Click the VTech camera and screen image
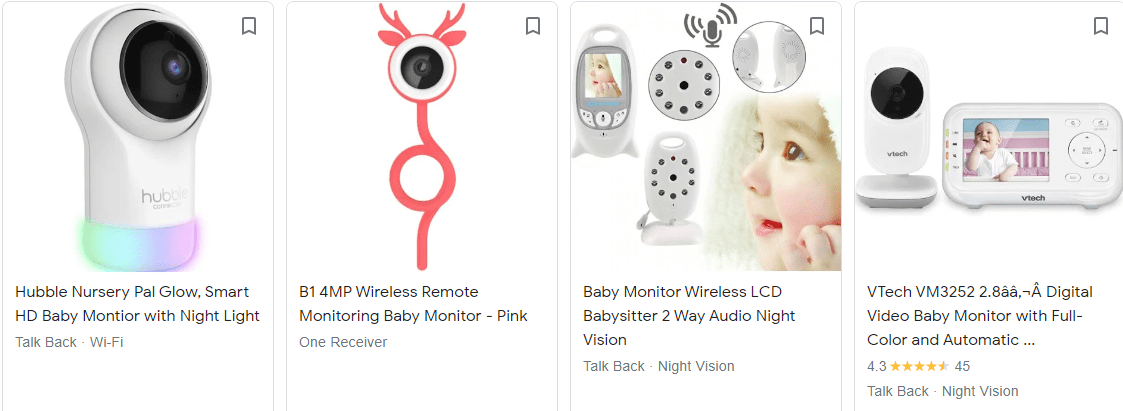Viewport: 1123px width, 411px height. [989, 129]
